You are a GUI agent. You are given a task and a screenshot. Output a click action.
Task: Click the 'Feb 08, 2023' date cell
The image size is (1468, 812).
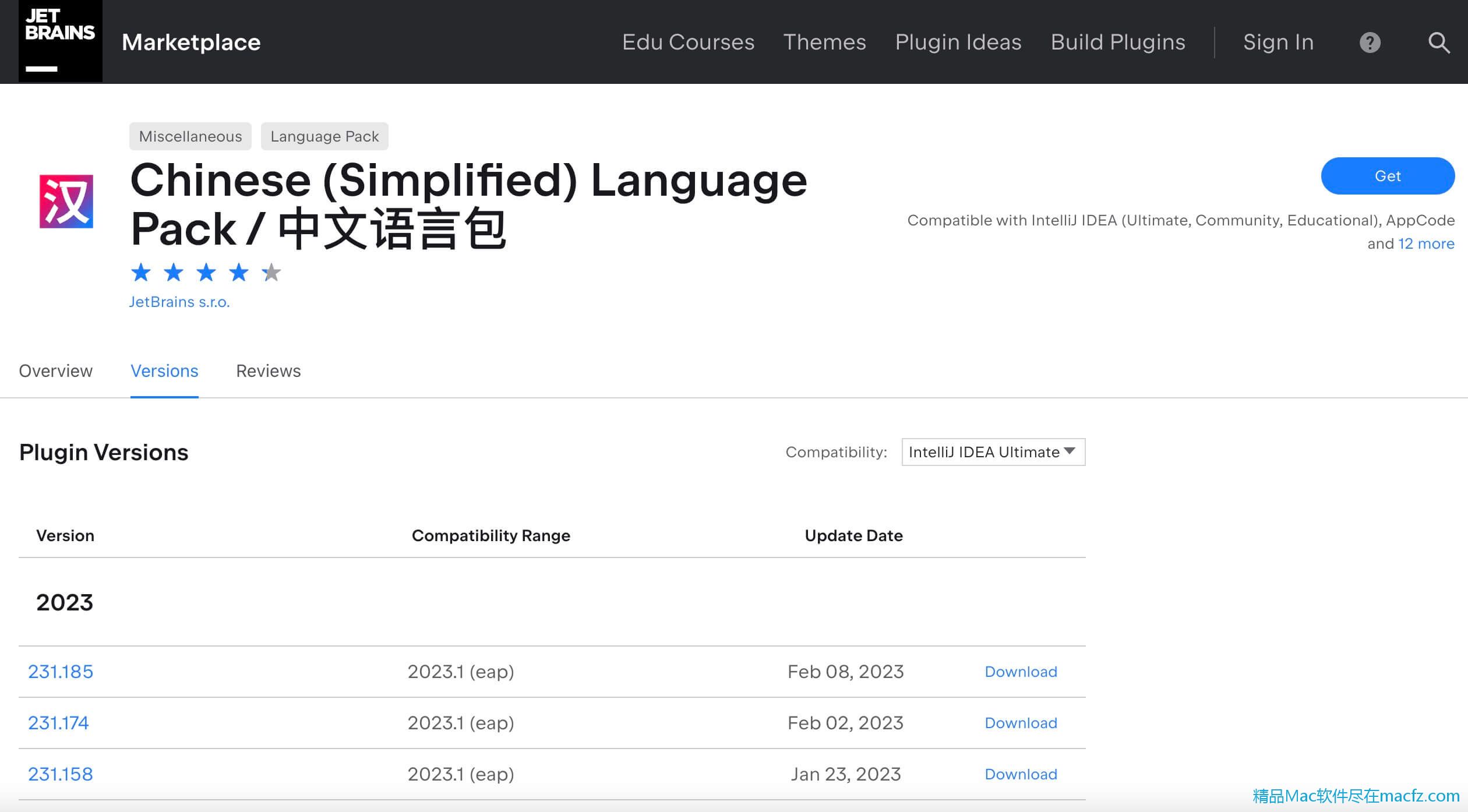pos(845,672)
